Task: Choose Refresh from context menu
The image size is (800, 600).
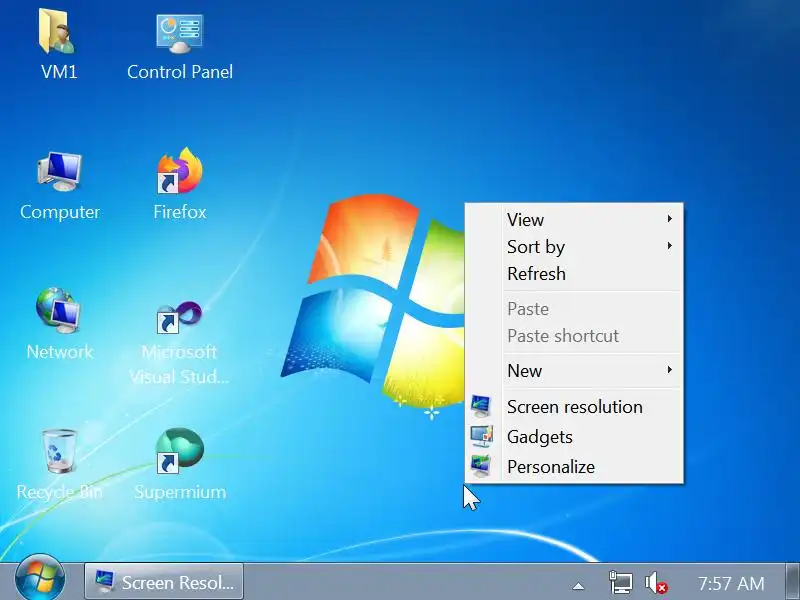Action: click(x=573, y=273)
